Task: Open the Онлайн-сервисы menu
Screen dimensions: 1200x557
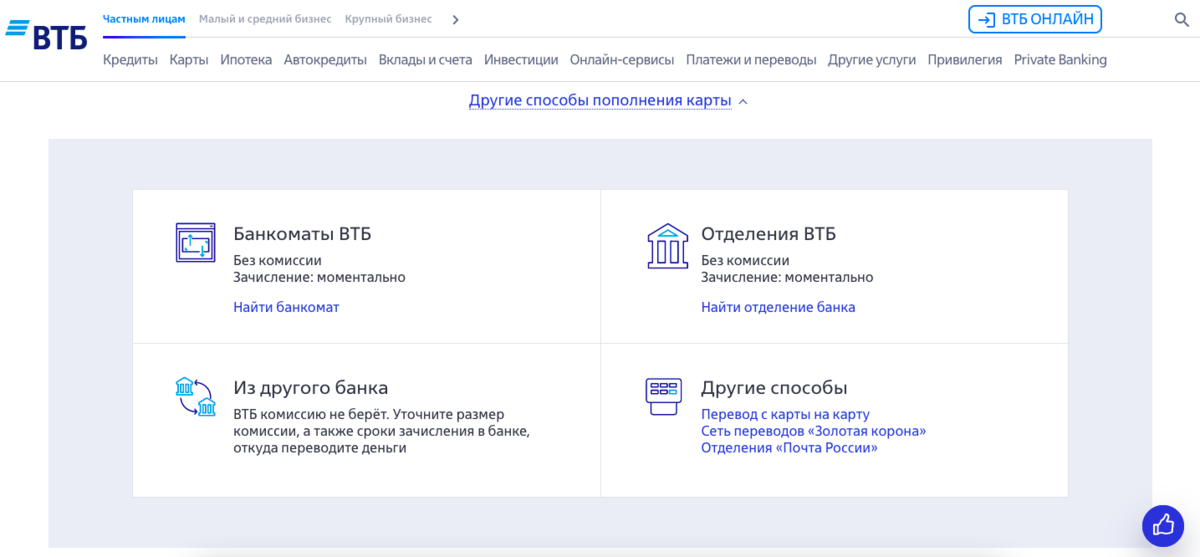Action: (x=622, y=60)
